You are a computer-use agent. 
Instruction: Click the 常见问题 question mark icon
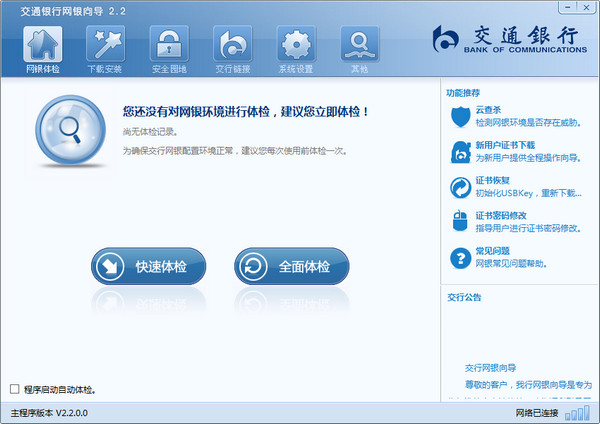pyautogui.click(x=460, y=257)
